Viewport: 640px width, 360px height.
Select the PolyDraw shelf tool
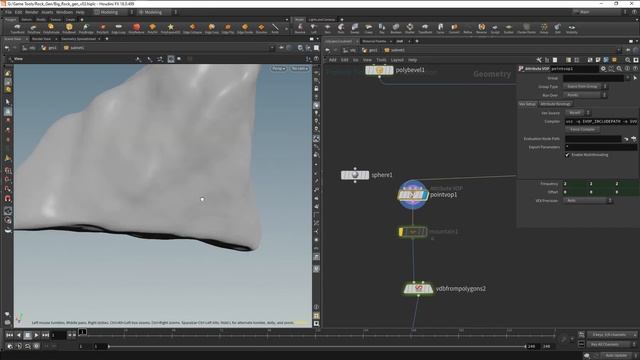(33, 28)
